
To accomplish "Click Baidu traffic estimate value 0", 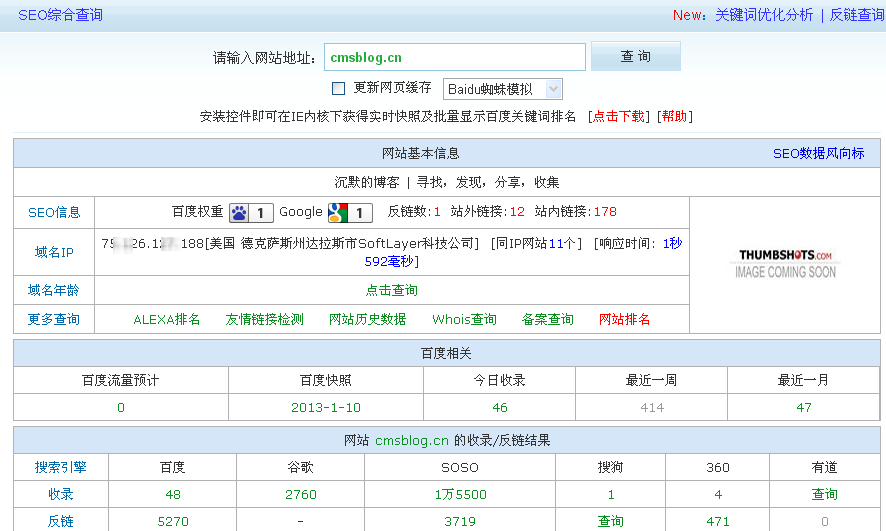I will (121, 408).
